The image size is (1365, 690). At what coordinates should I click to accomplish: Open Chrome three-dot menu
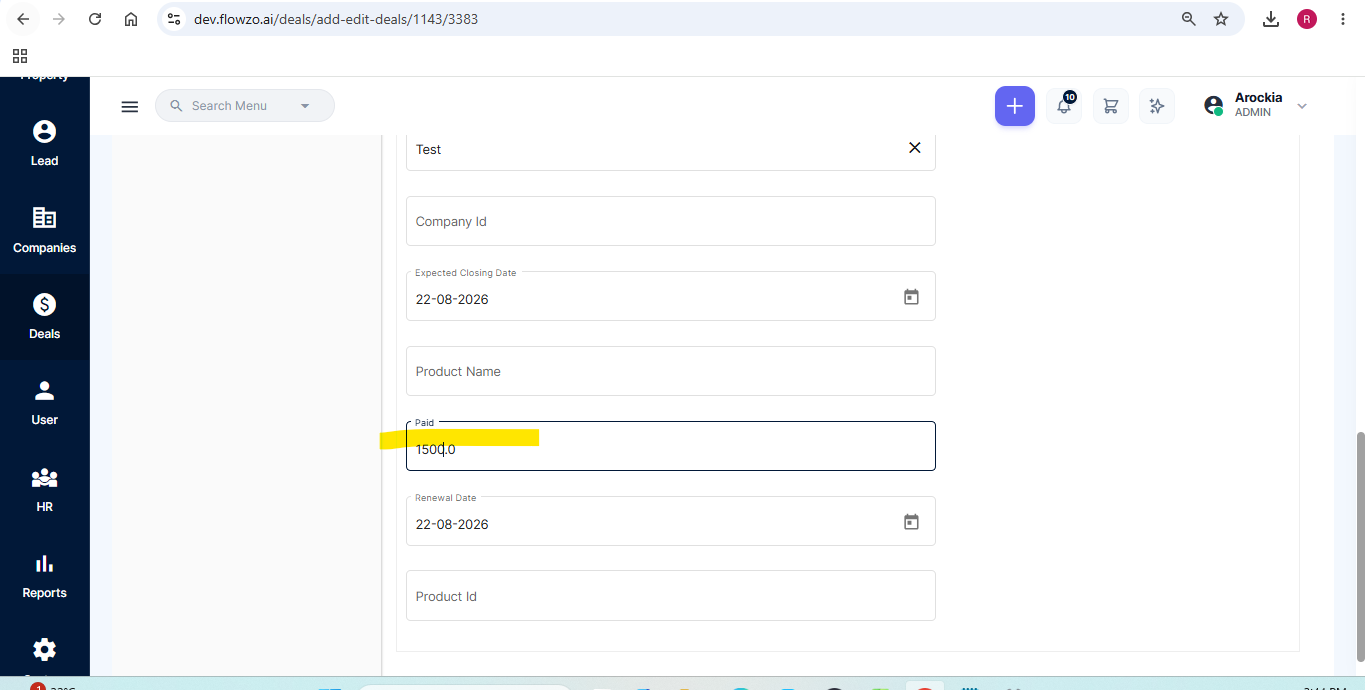coord(1343,19)
